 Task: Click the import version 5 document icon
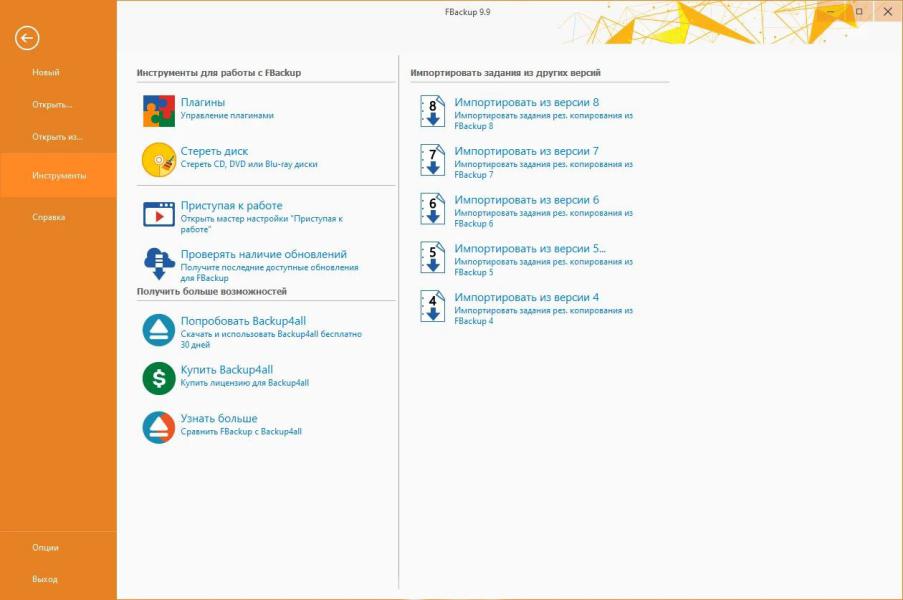click(432, 257)
